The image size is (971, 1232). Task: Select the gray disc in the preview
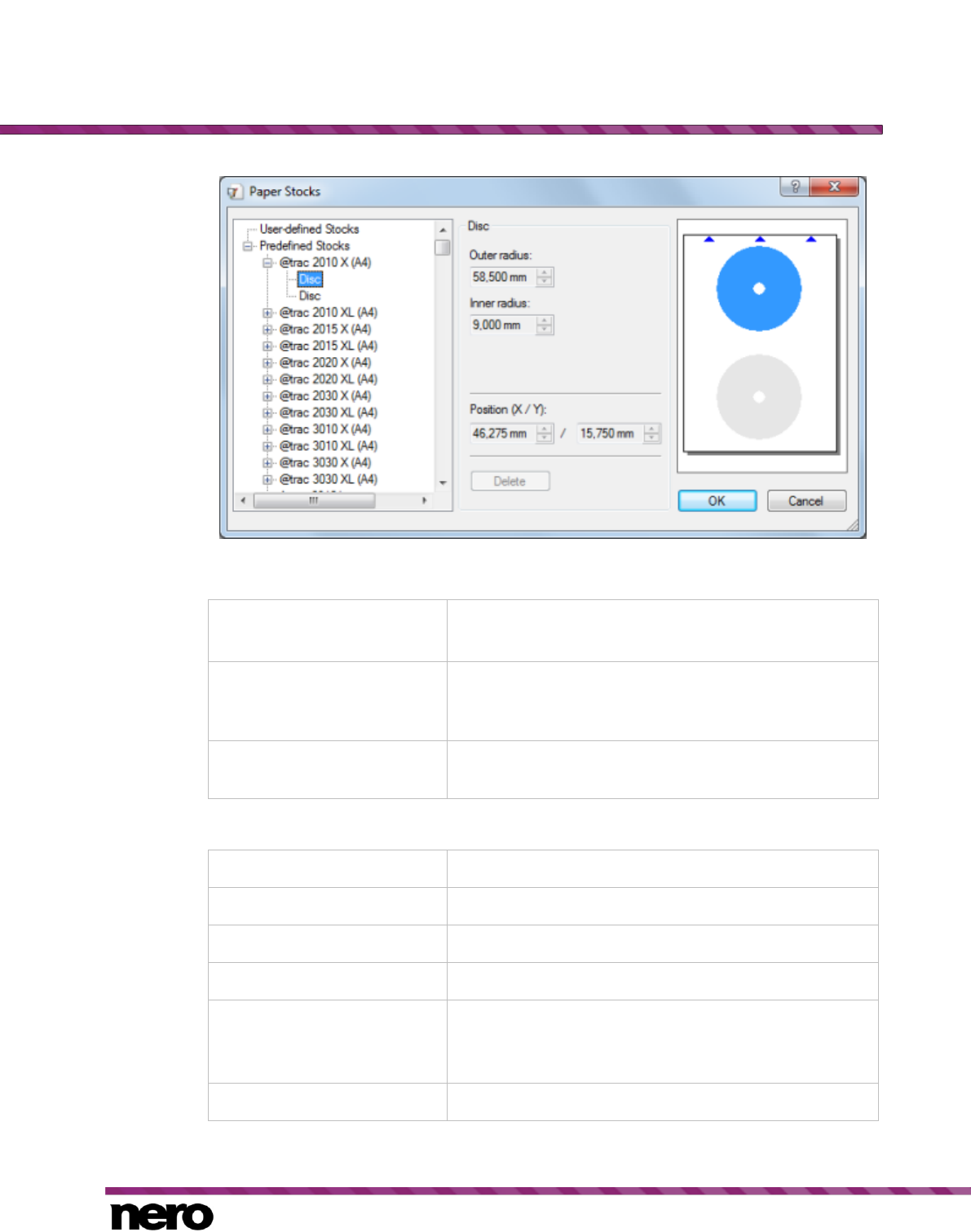759,397
